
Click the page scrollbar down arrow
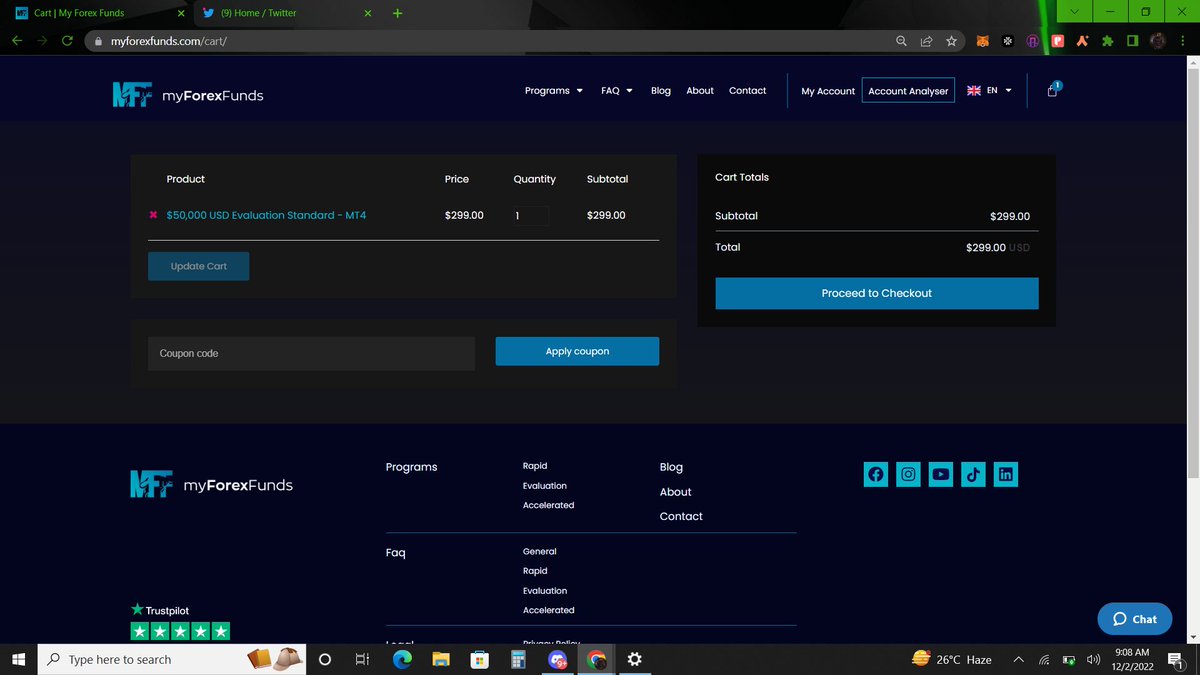coord(1192,638)
